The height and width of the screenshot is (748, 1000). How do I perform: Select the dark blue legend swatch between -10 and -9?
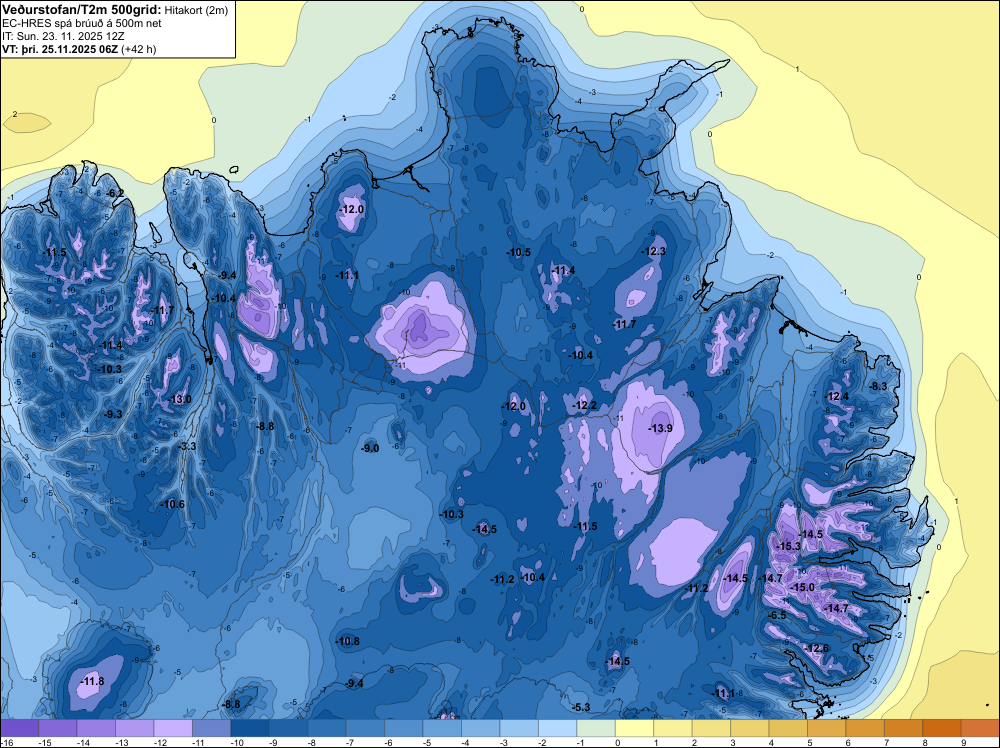tap(250, 728)
